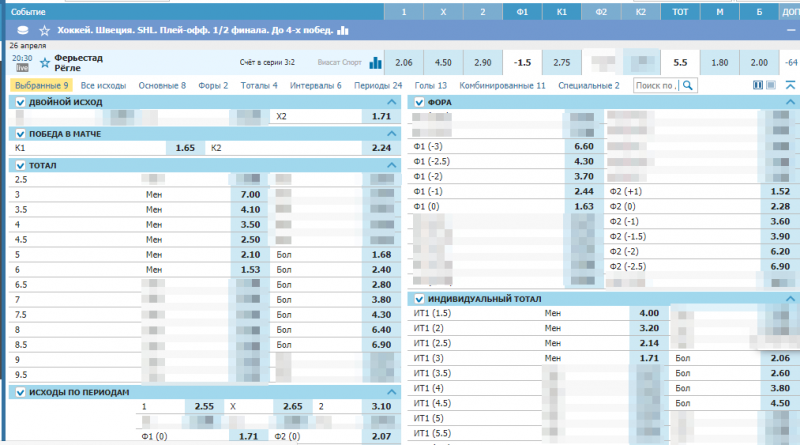Collapse all markets double-arrow icon

tap(790, 86)
